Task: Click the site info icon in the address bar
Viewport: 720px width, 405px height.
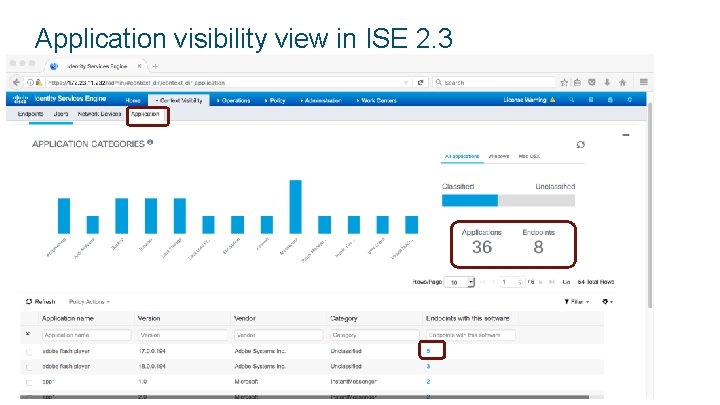Action: coord(30,83)
